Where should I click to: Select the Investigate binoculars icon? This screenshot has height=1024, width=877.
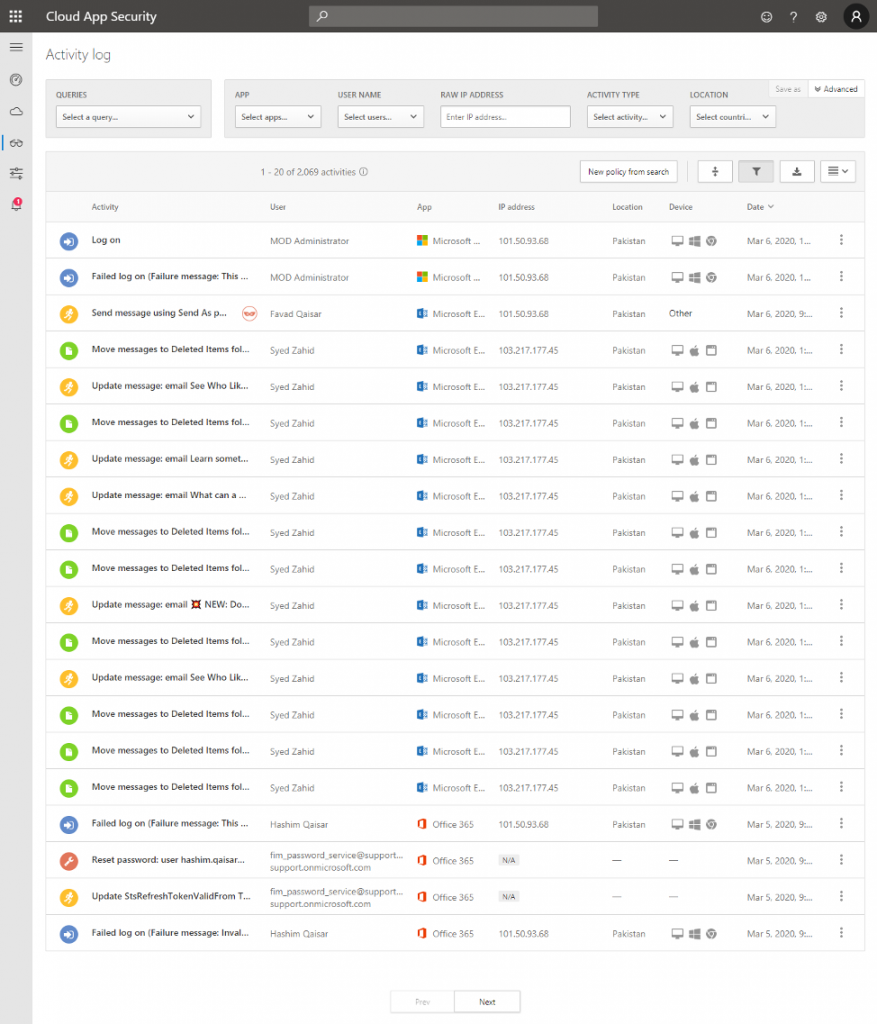click(15, 142)
